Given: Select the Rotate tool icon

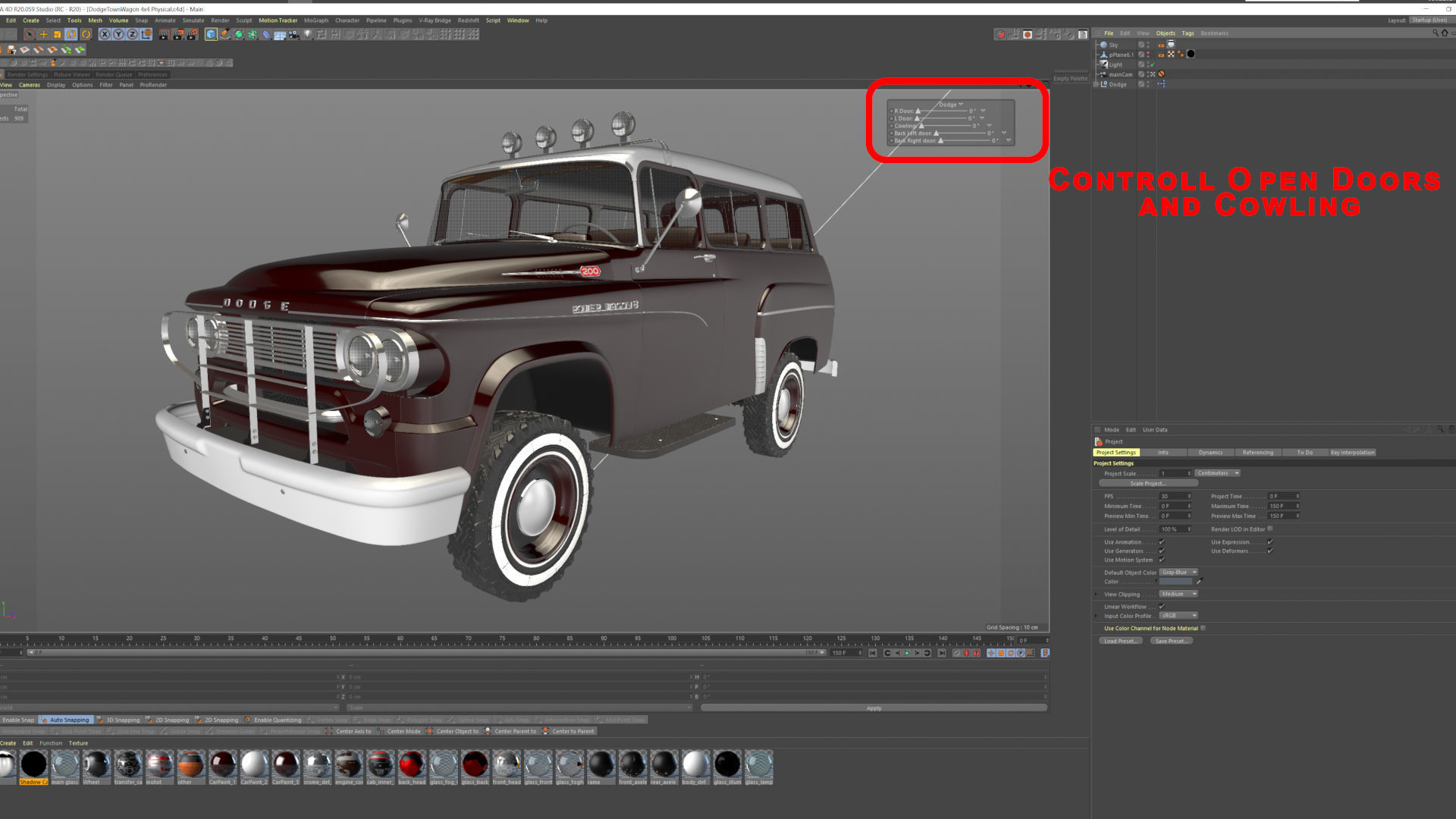Looking at the screenshot, I should 71,34.
